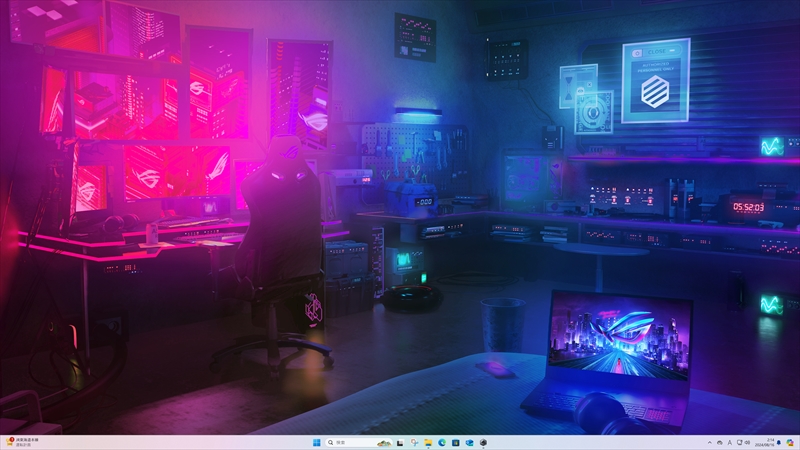Click the search highlight picture in search box

[x=384, y=443]
